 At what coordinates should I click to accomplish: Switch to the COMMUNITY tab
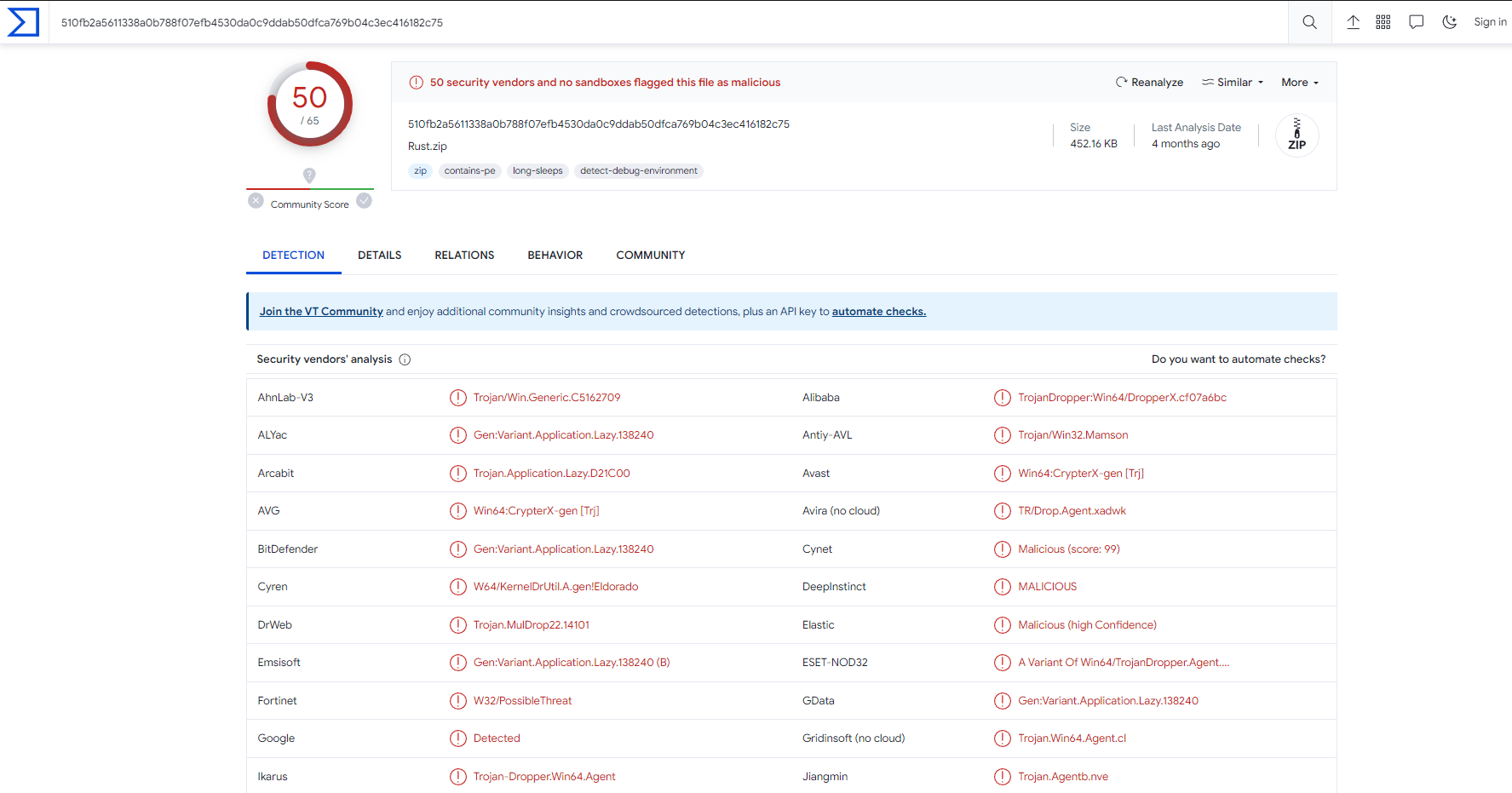tap(651, 256)
